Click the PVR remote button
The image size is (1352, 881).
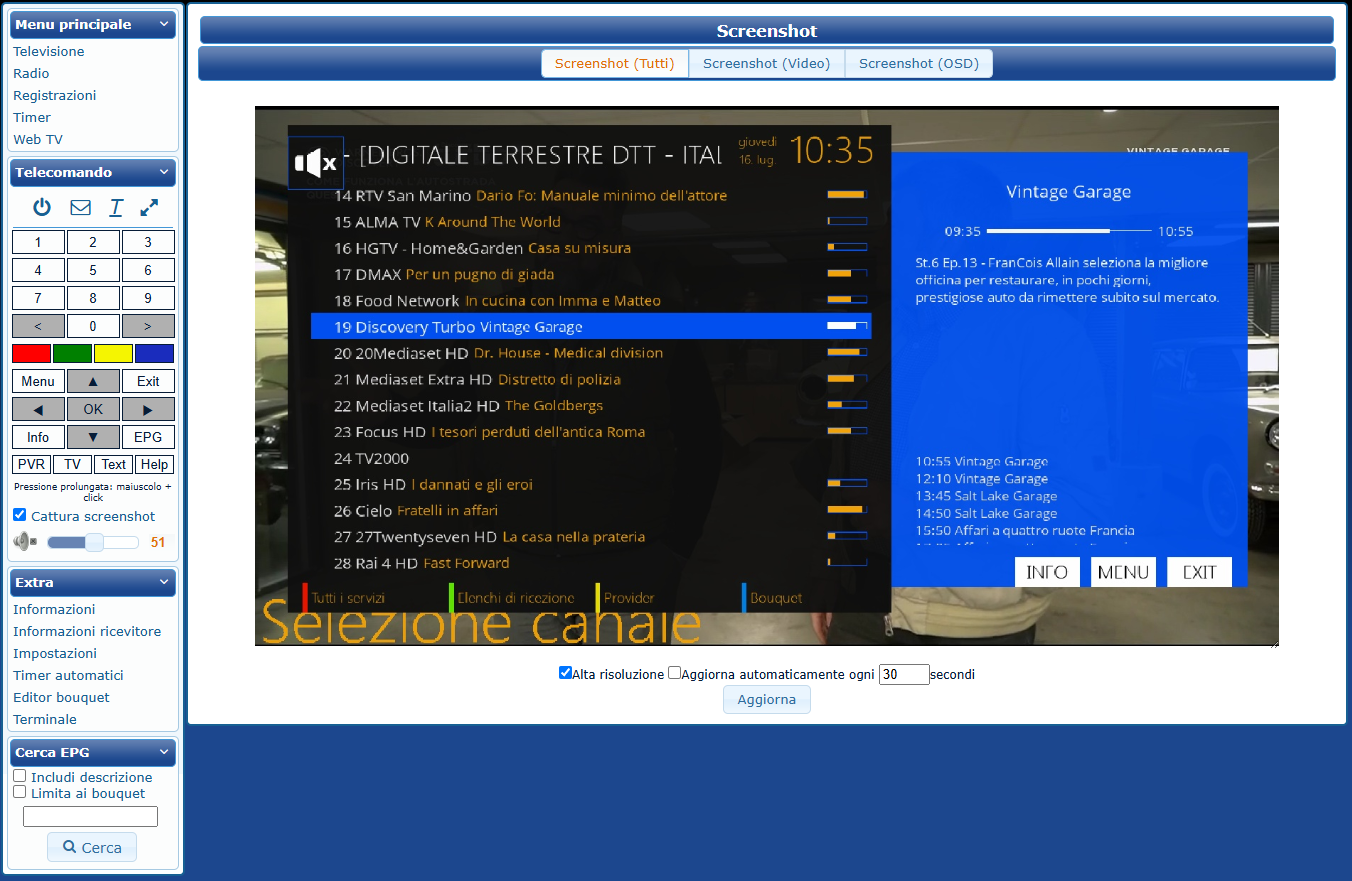(x=32, y=464)
